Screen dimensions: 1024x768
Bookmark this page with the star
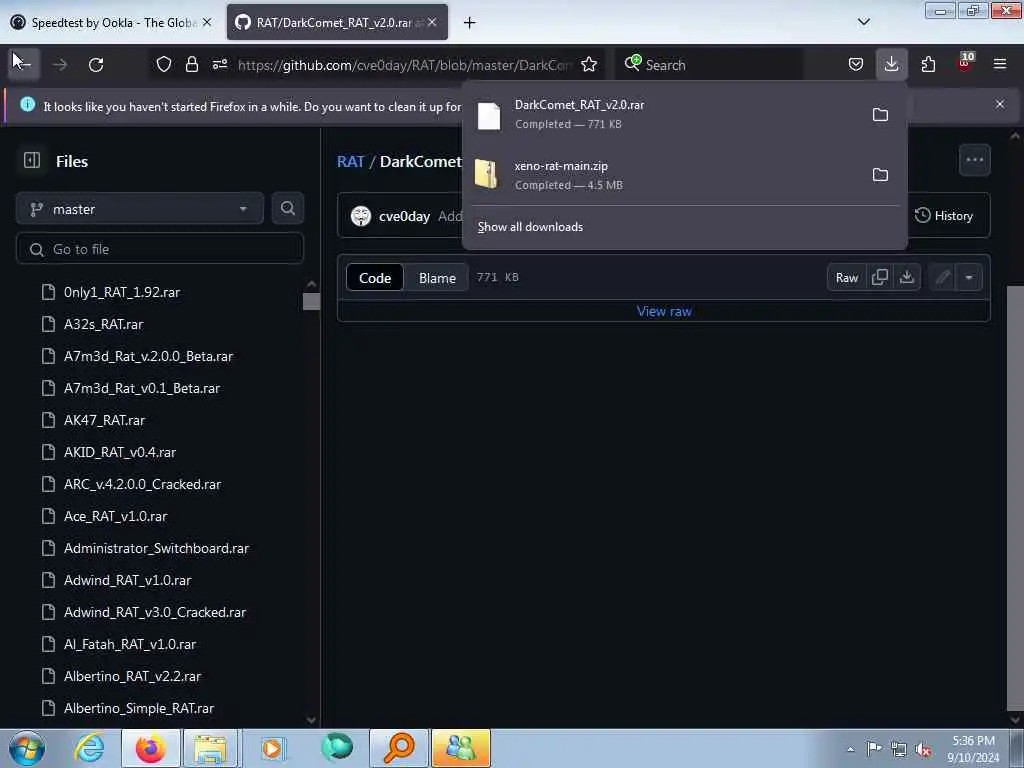[589, 64]
